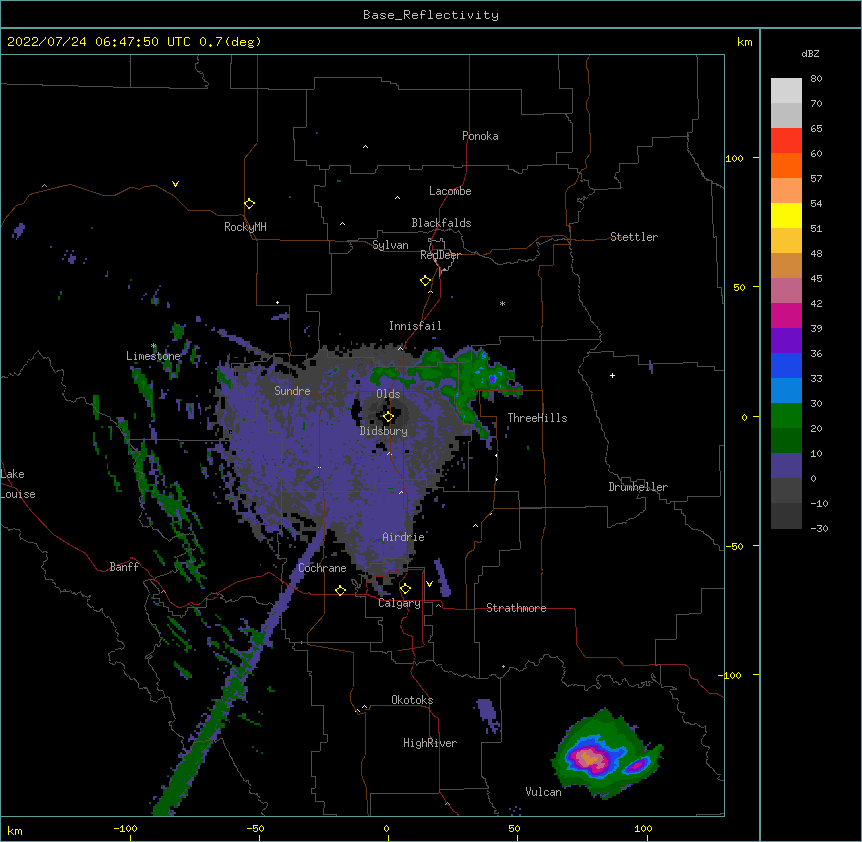This screenshot has width=862, height=842.
Task: Click the yellow radar site marker near Didsbury
Action: coord(388,417)
